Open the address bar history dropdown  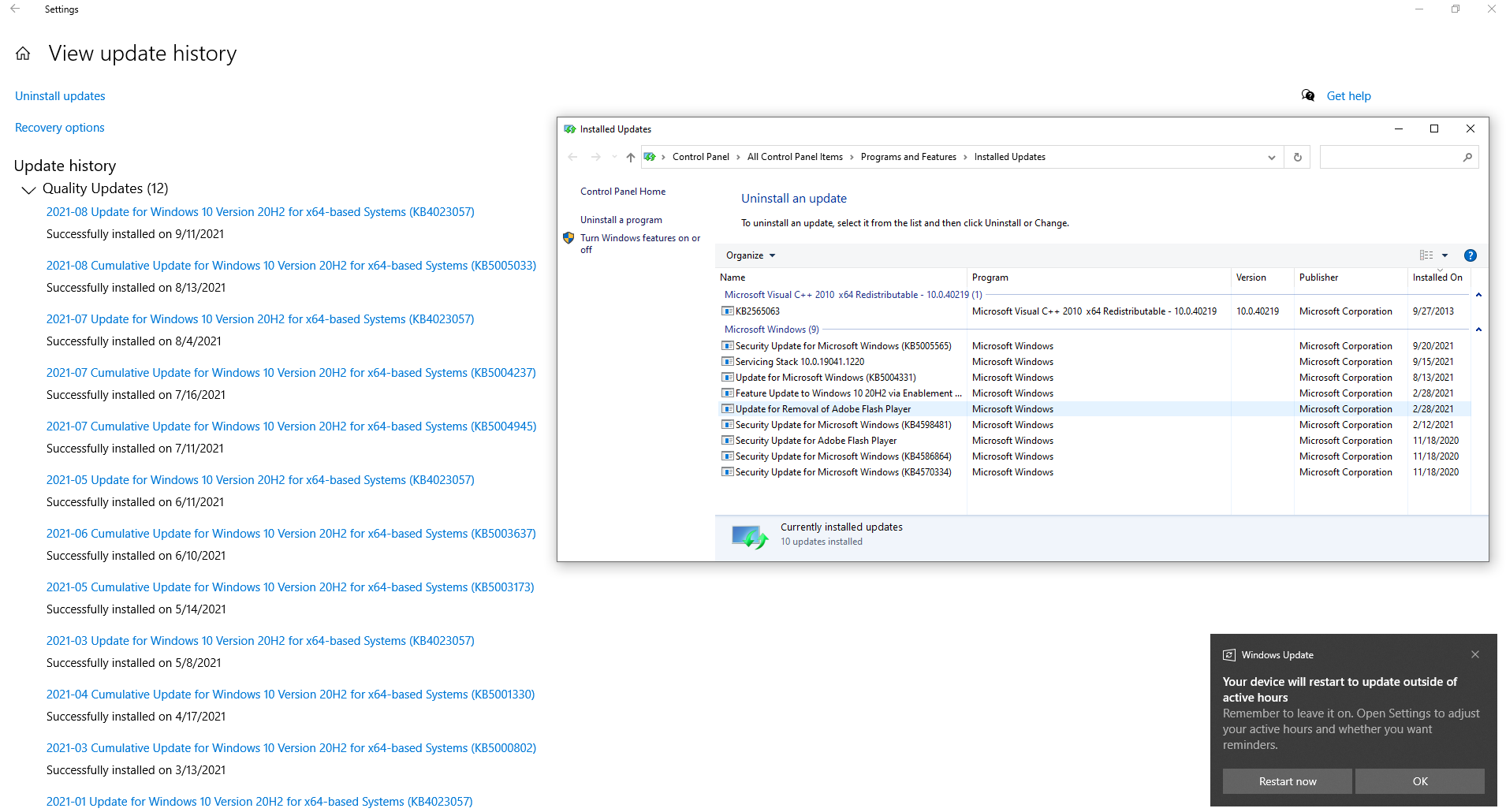pyautogui.click(x=1271, y=157)
